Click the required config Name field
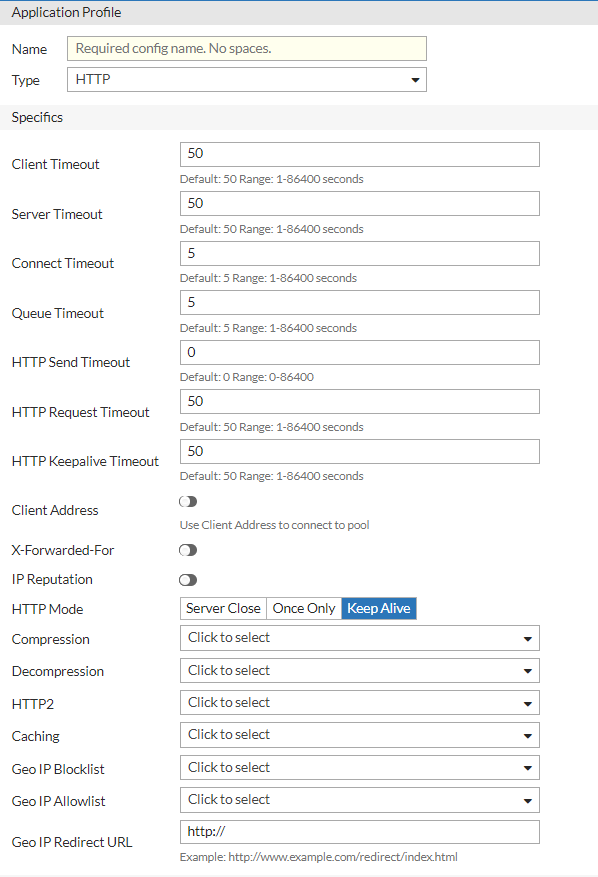 coord(246,48)
